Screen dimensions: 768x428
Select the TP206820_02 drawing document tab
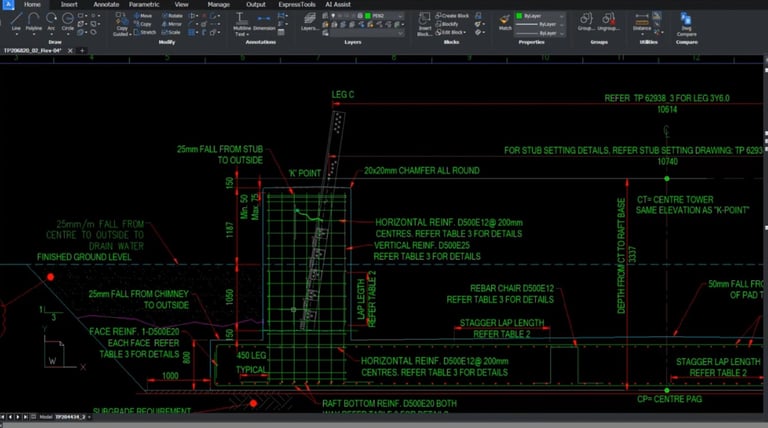pyautogui.click(x=32, y=50)
